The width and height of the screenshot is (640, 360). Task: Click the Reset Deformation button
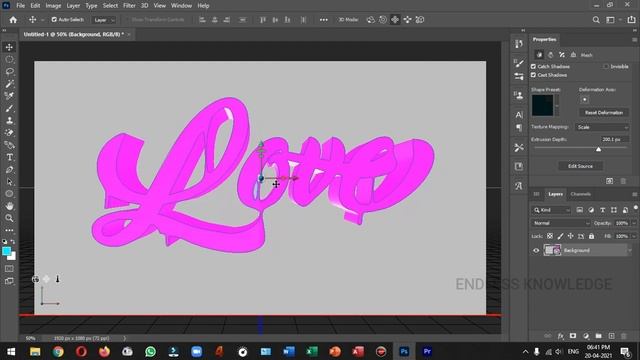pos(604,112)
